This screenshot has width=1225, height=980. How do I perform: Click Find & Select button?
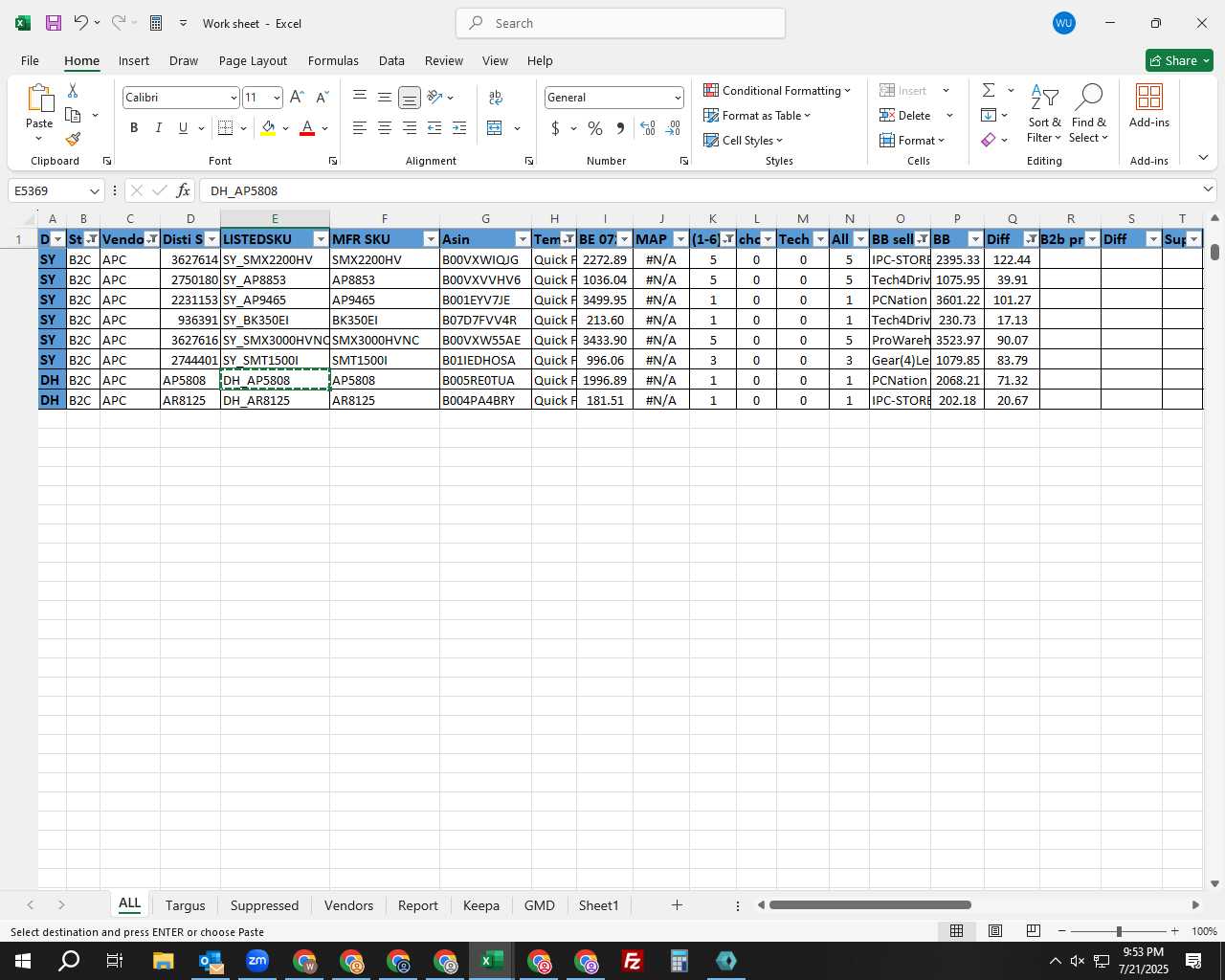[1089, 113]
